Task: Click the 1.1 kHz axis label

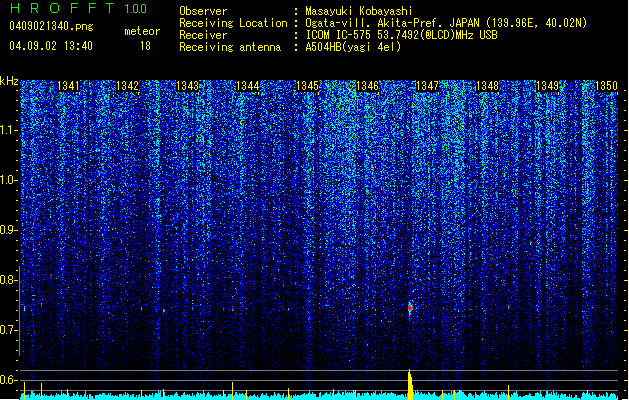Action: click(x=9, y=130)
